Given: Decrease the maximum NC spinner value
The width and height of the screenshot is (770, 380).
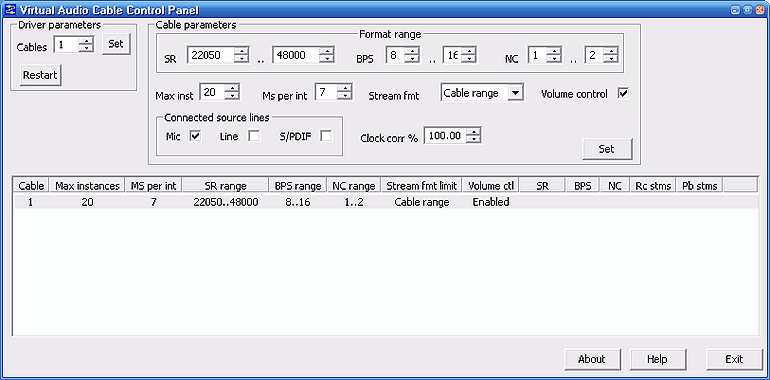Looking at the screenshot, I should click(x=610, y=59).
